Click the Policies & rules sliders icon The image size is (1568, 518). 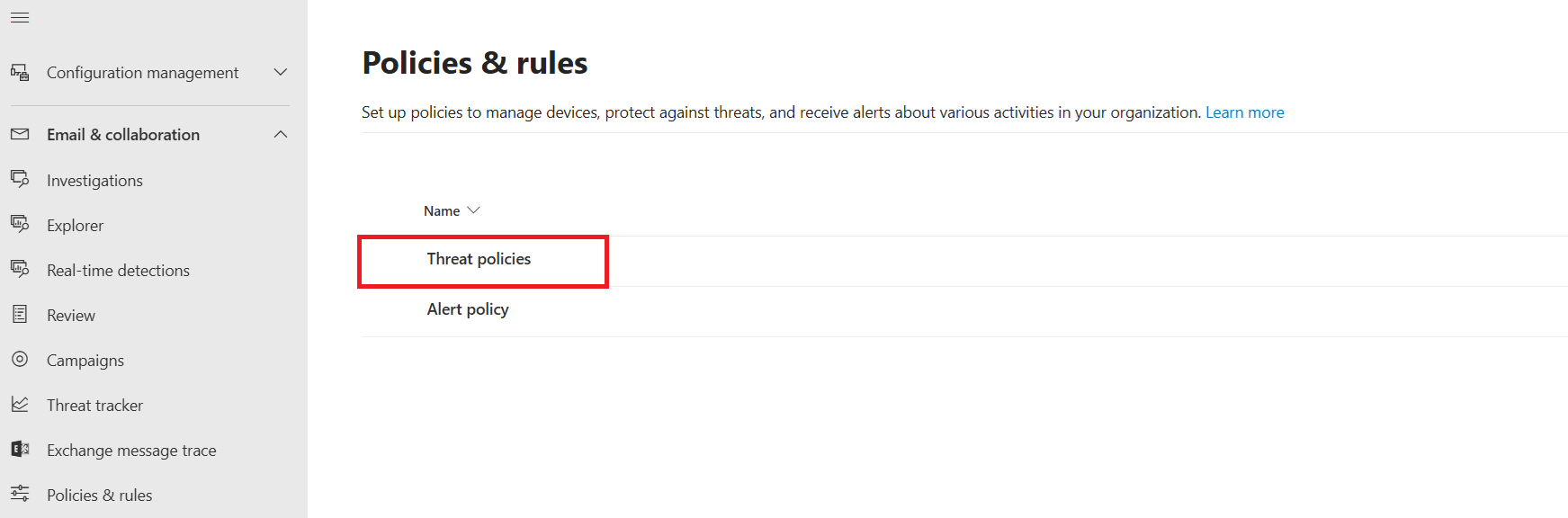20,495
